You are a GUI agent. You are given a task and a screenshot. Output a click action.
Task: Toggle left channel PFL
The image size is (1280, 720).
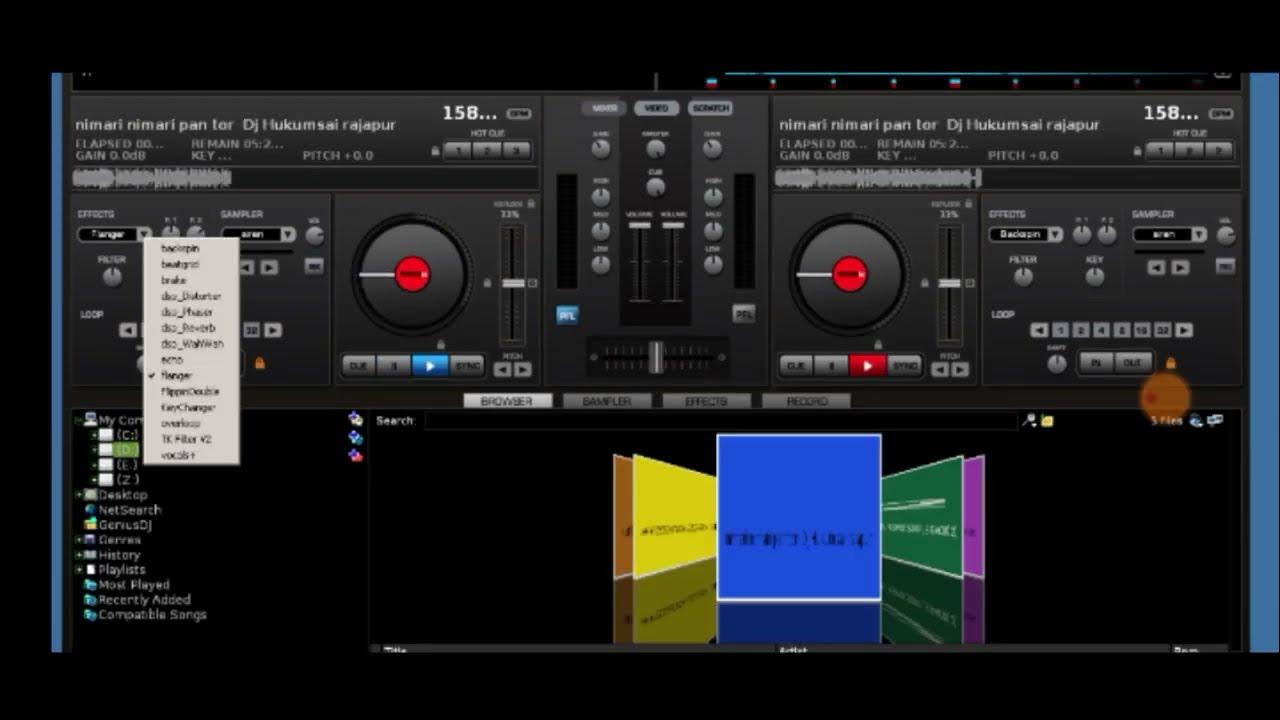[x=567, y=315]
